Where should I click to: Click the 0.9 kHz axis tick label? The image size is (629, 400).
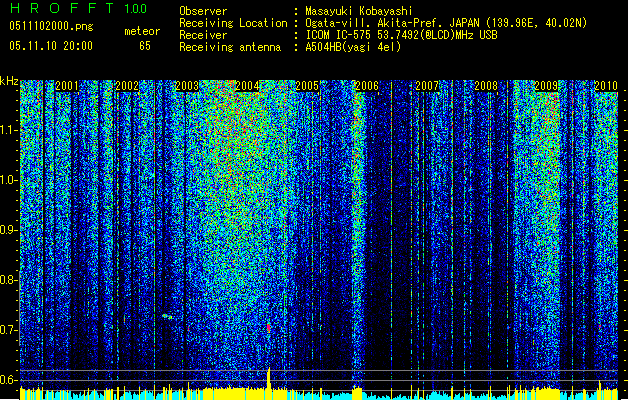9,230
